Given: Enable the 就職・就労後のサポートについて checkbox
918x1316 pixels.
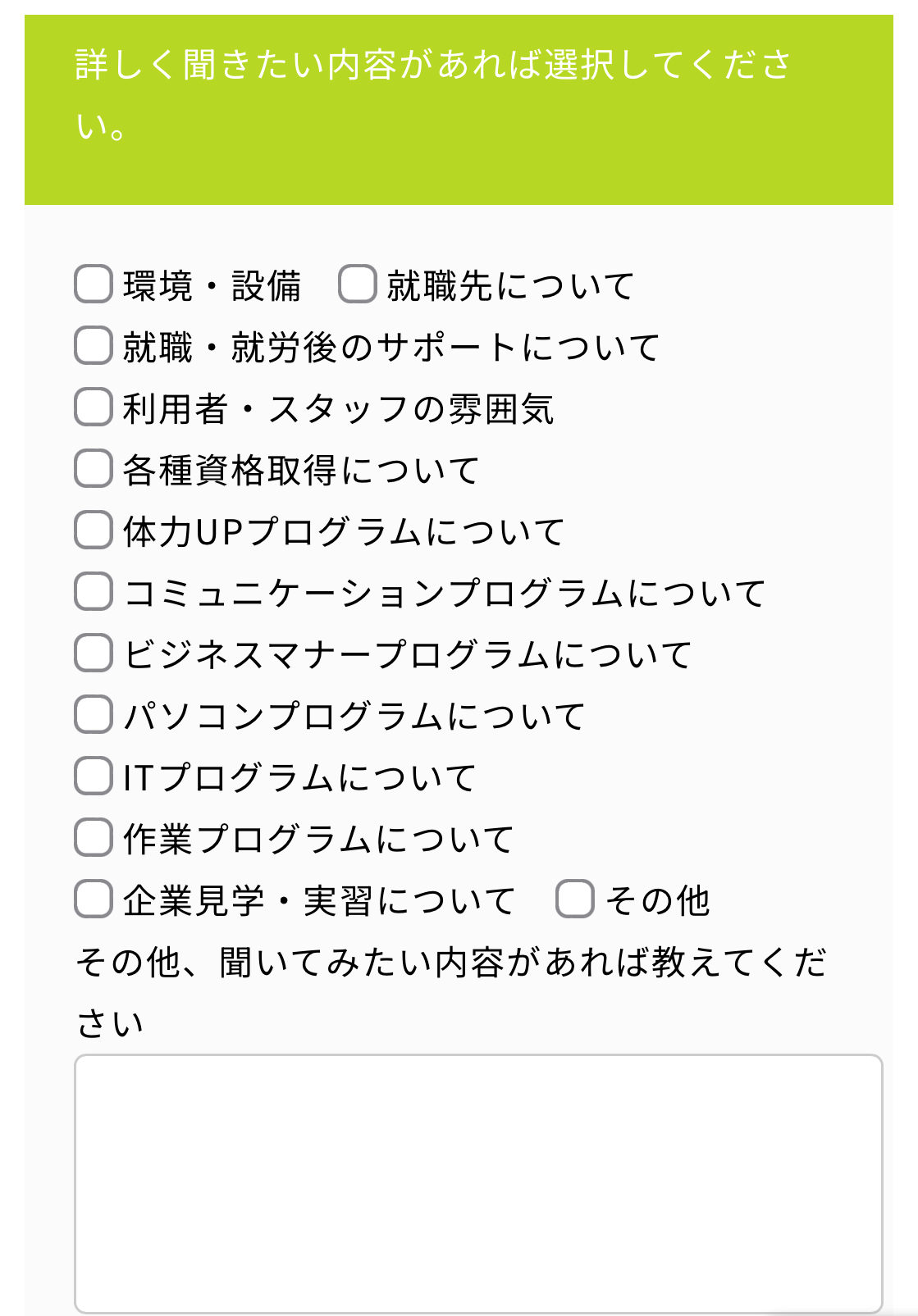Looking at the screenshot, I should point(94,346).
